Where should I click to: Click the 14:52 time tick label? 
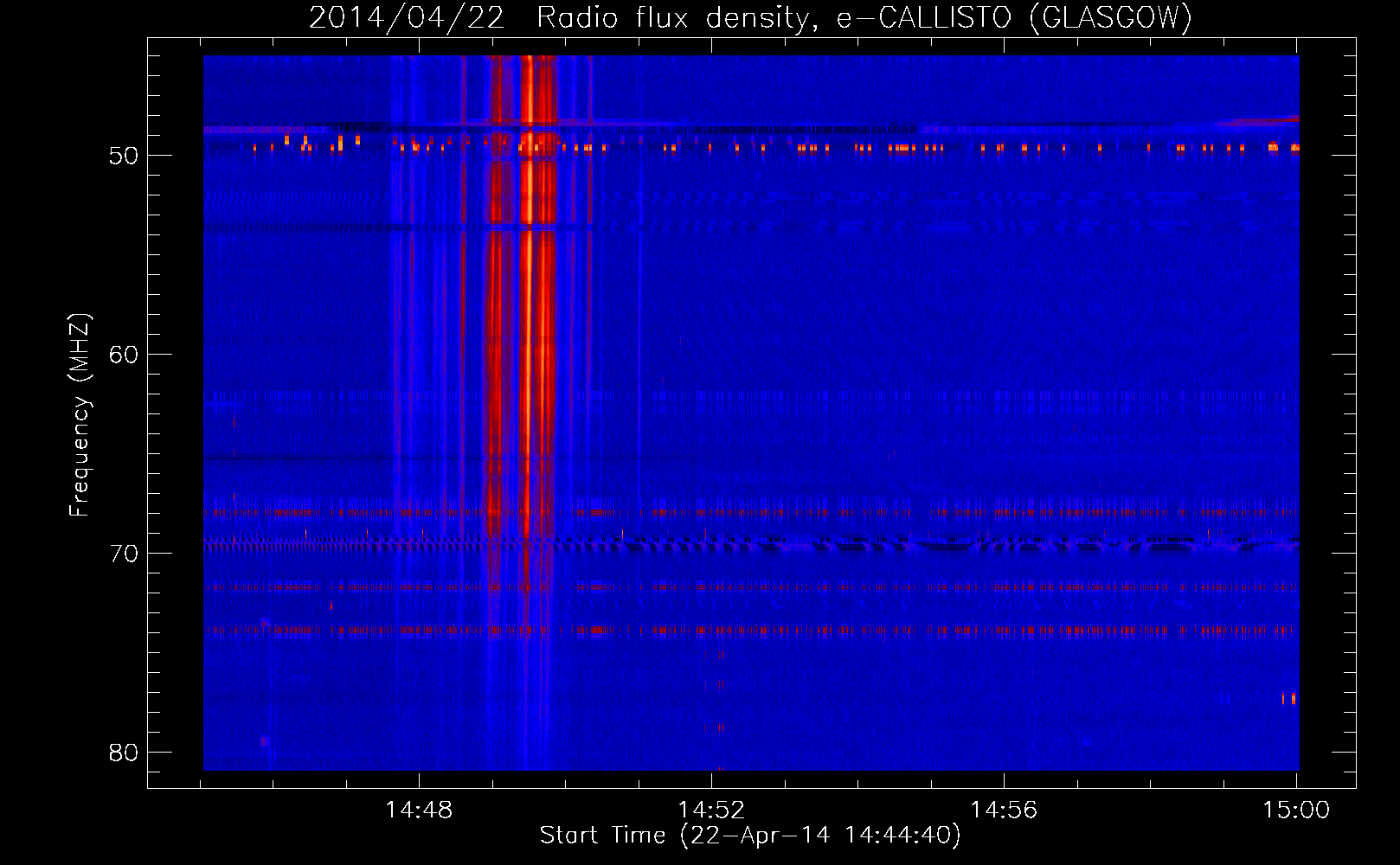click(711, 810)
